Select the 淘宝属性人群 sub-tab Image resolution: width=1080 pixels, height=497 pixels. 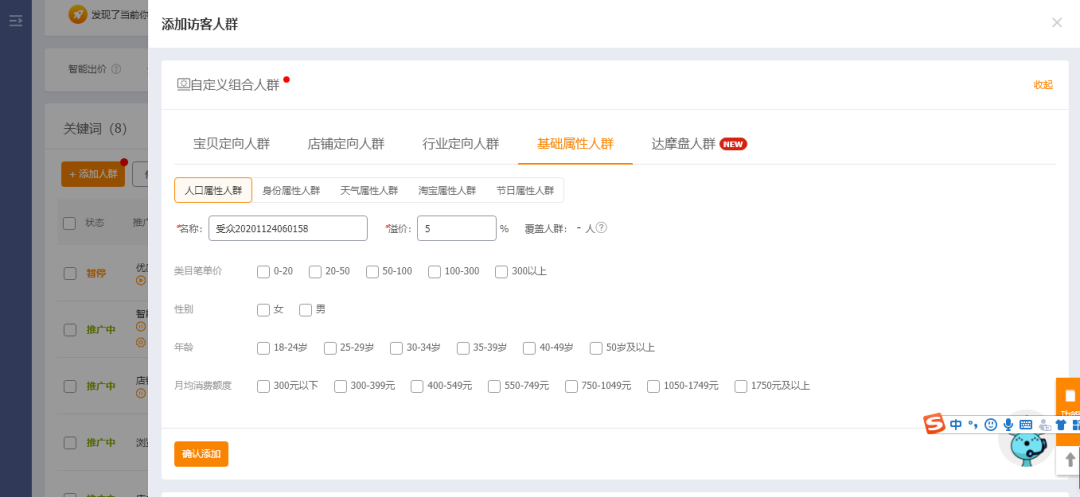click(x=447, y=191)
